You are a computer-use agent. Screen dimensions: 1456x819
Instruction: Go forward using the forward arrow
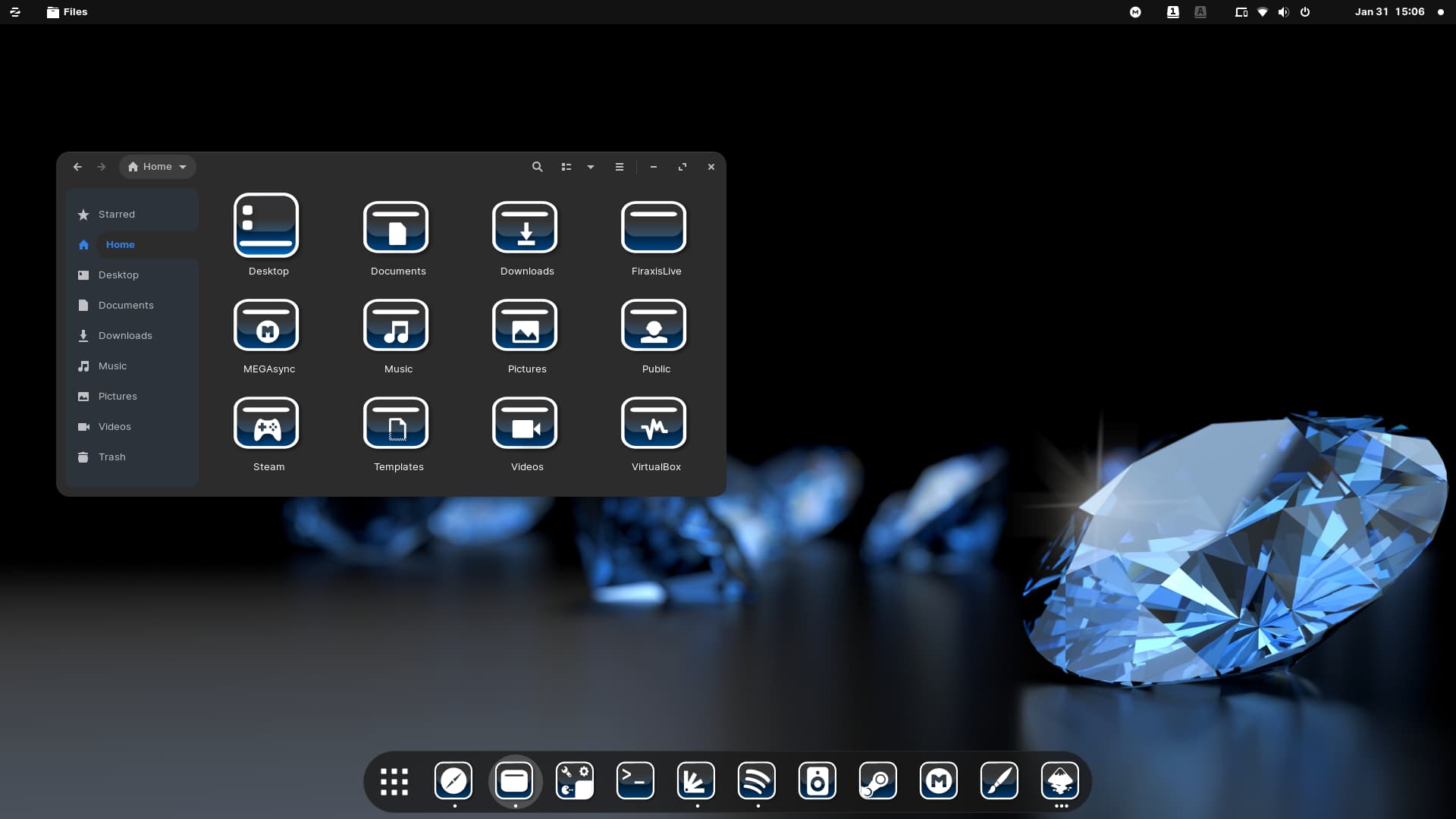[x=102, y=167]
